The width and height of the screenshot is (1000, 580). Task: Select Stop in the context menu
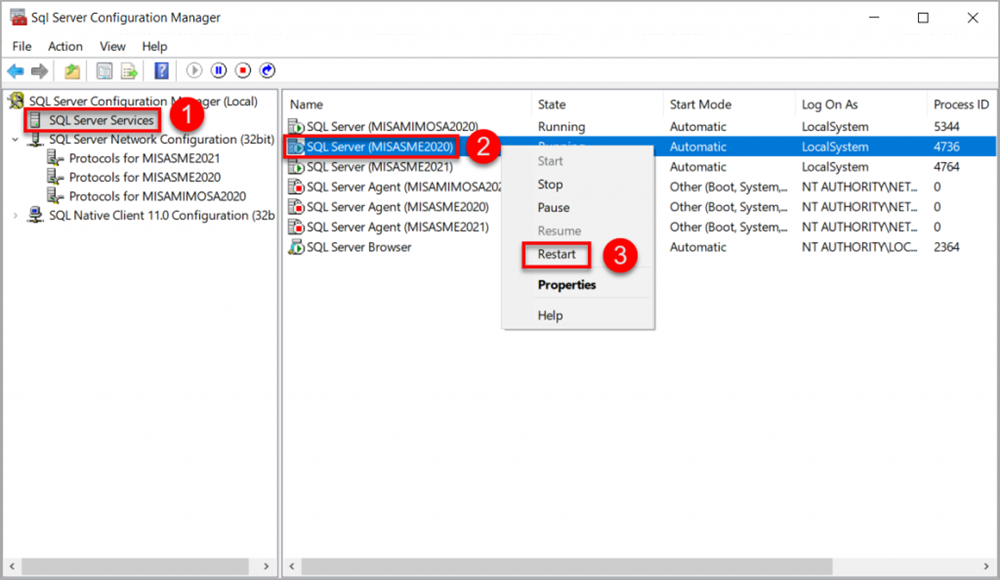[550, 184]
